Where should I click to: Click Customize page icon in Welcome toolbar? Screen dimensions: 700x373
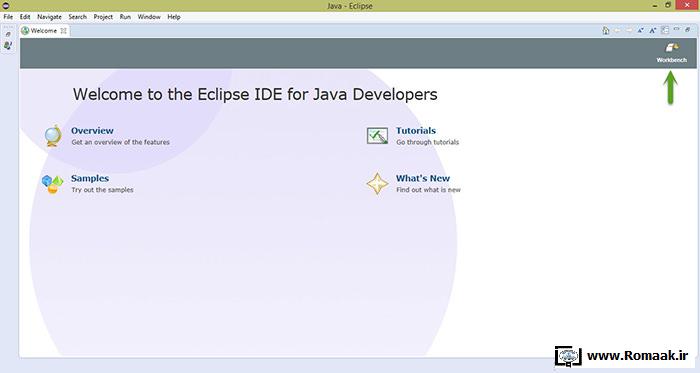665,30
